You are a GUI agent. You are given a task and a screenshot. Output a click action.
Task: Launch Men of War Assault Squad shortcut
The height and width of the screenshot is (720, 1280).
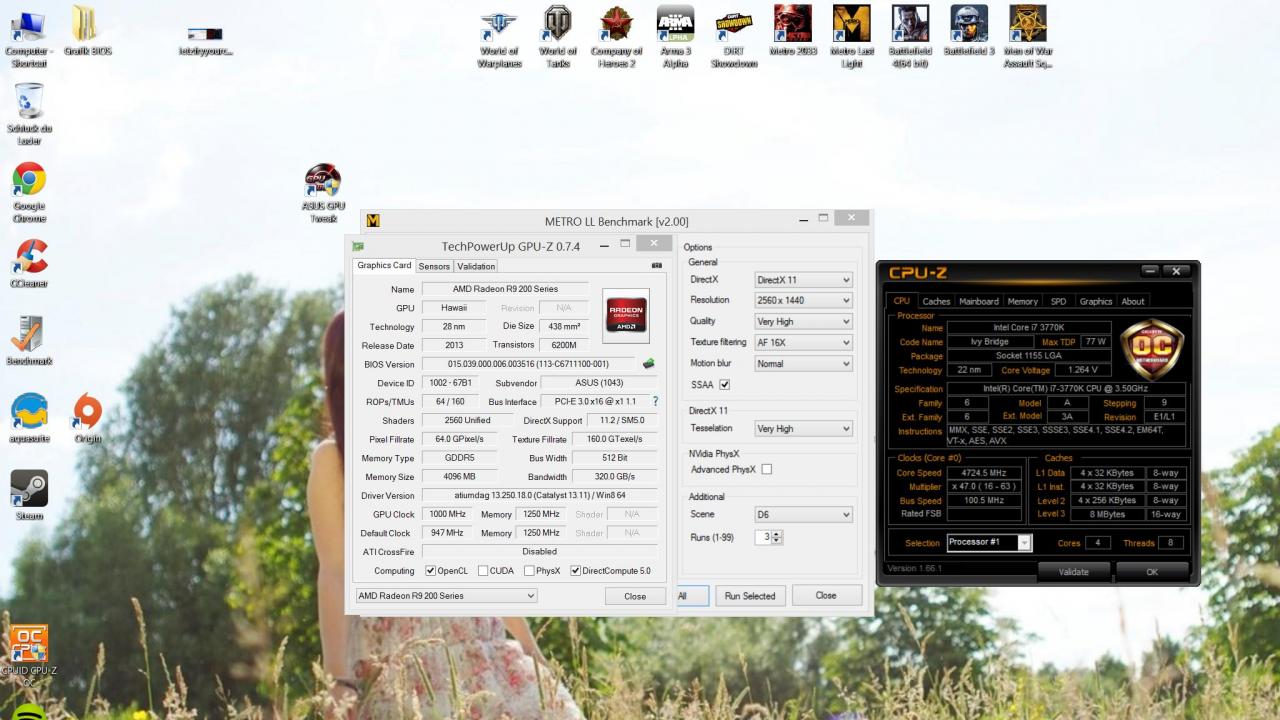click(x=1028, y=37)
